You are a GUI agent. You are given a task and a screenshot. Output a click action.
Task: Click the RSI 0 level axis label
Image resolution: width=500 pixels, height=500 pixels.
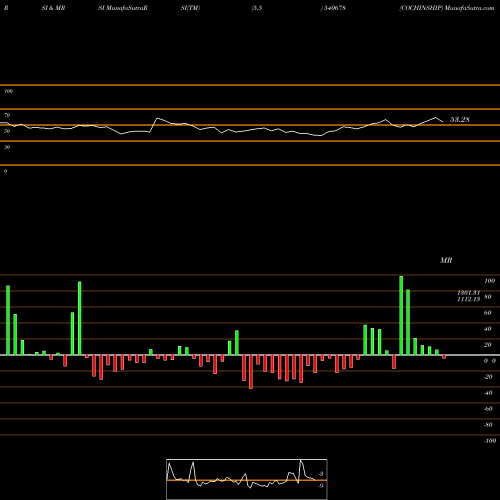click(5, 171)
